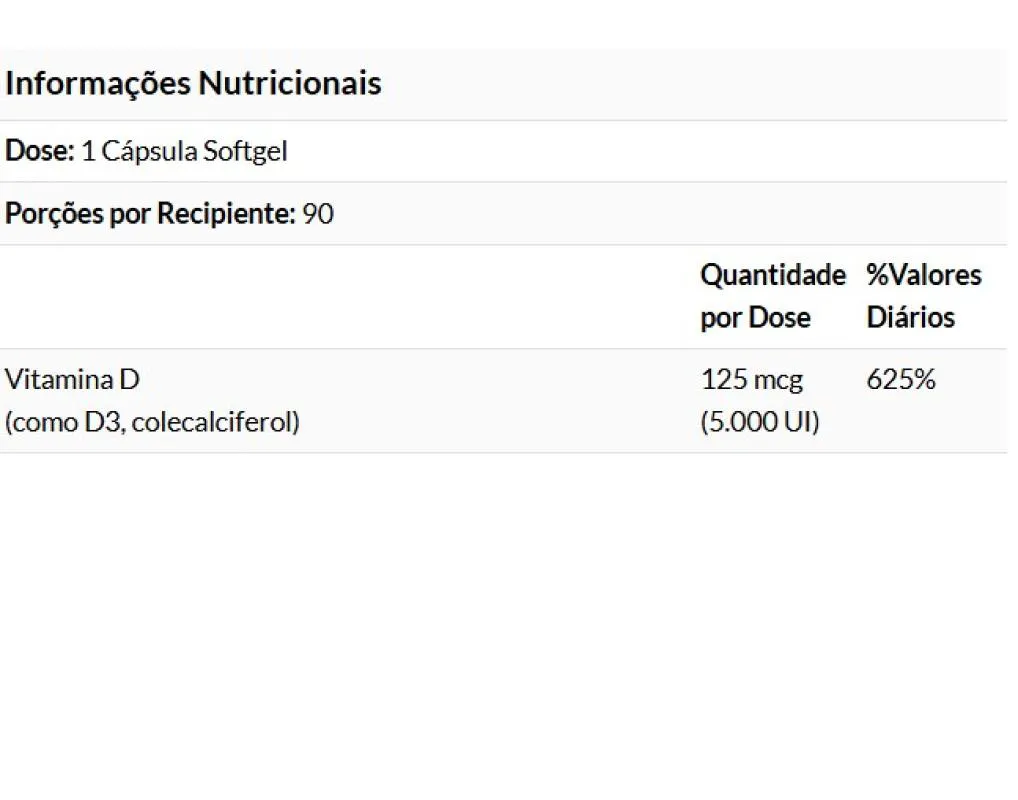The width and height of the screenshot is (1018, 800).
Task: Click the word Quantidade in header
Action: [773, 275]
